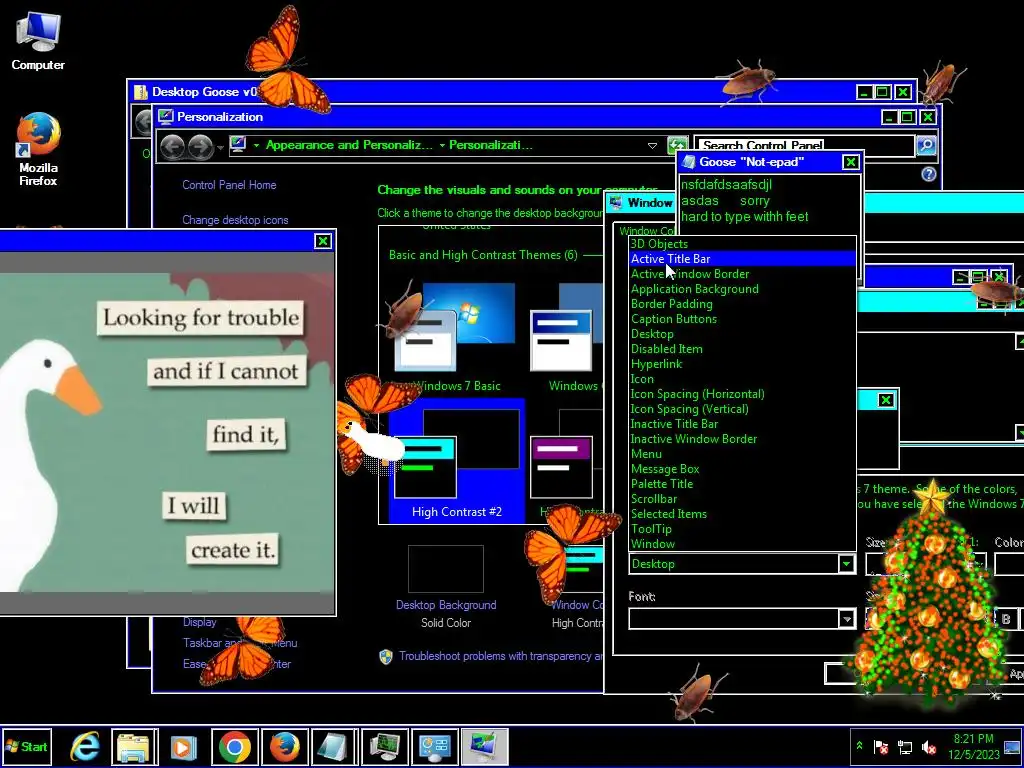This screenshot has width=1024, height=768.
Task: Open Control Panel Home link
Action: 229,185
